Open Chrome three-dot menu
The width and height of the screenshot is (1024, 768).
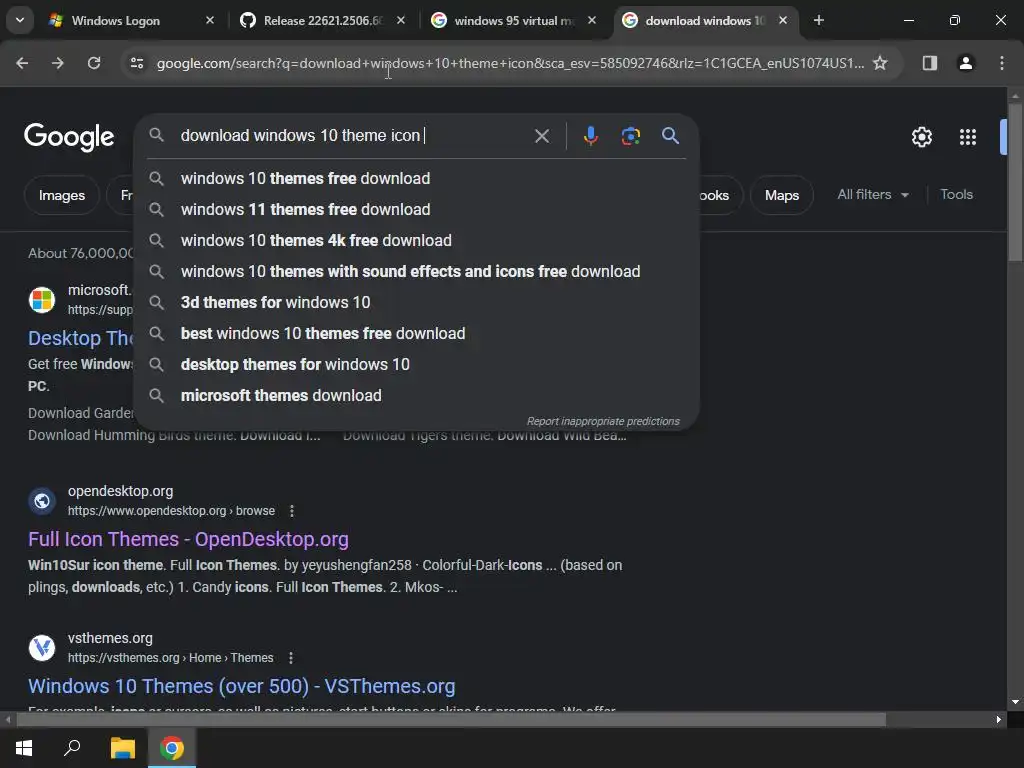click(x=1001, y=63)
